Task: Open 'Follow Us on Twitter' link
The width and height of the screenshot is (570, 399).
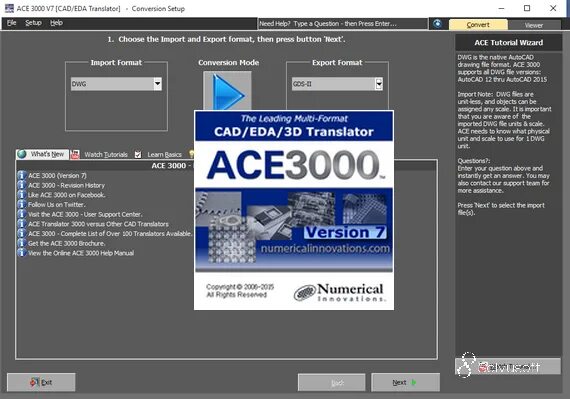Action: (57, 205)
